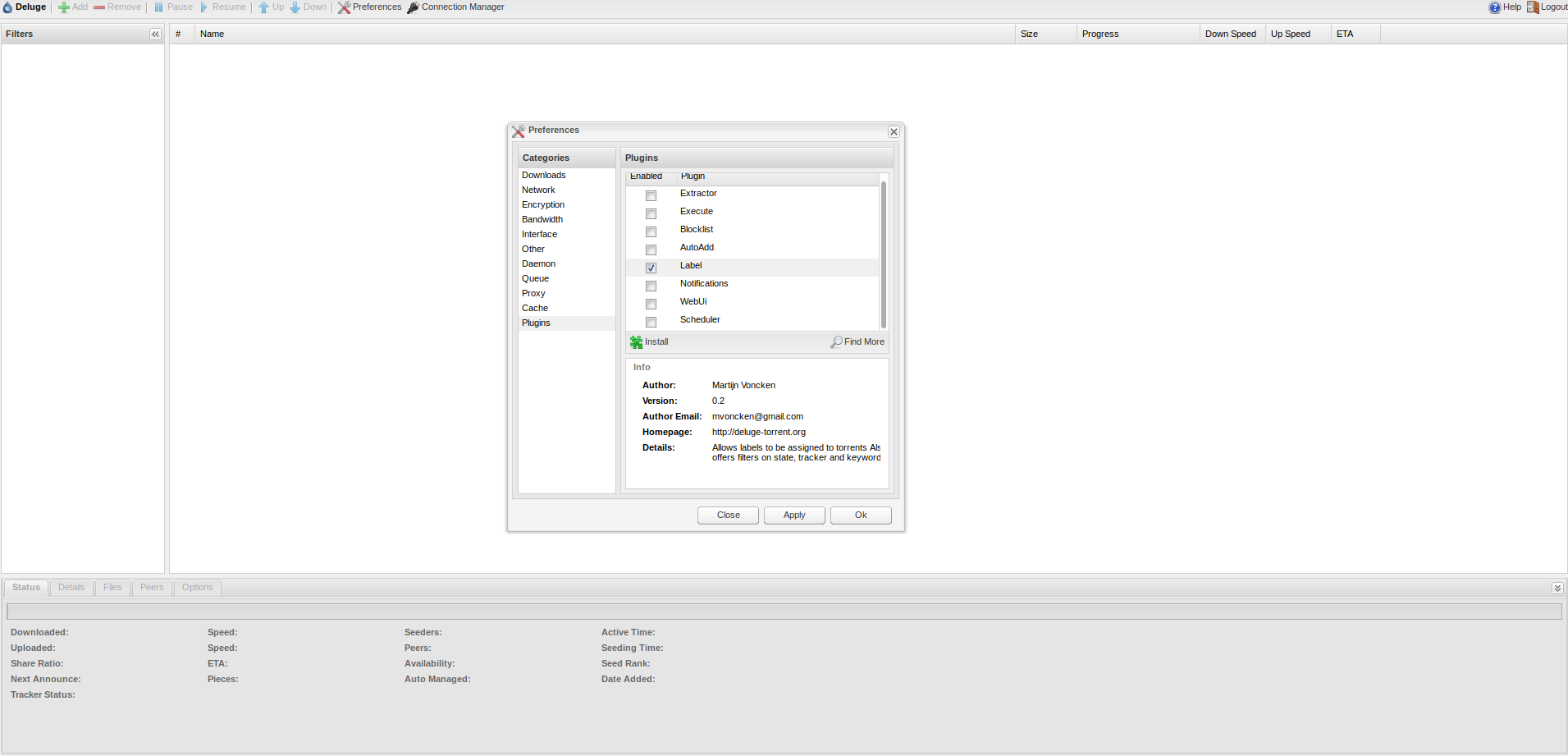This screenshot has width=1568, height=756.
Task: Select the Downloads category
Action: pos(566,175)
